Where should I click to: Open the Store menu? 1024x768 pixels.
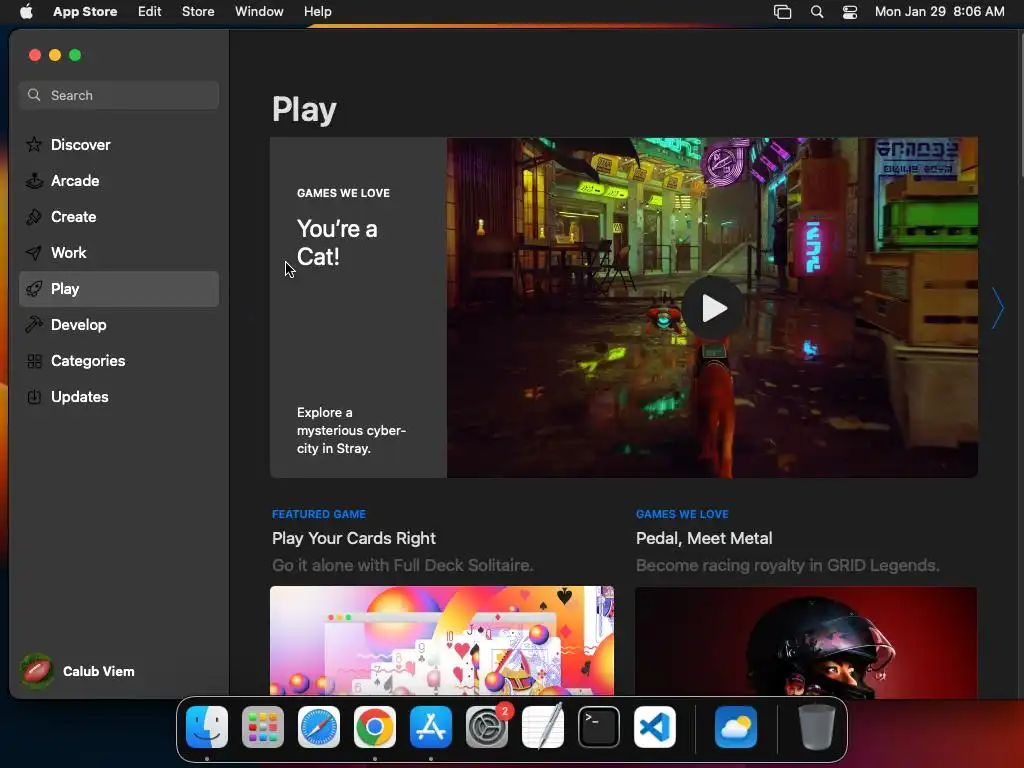(198, 12)
